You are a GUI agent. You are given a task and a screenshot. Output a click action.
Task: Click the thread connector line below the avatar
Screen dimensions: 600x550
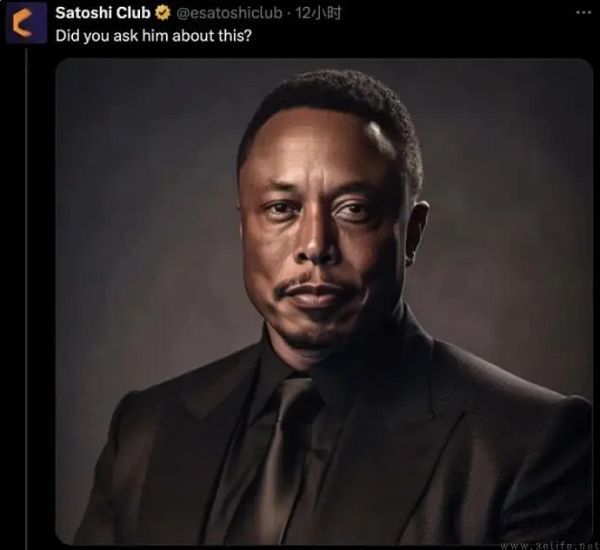pos(26,299)
